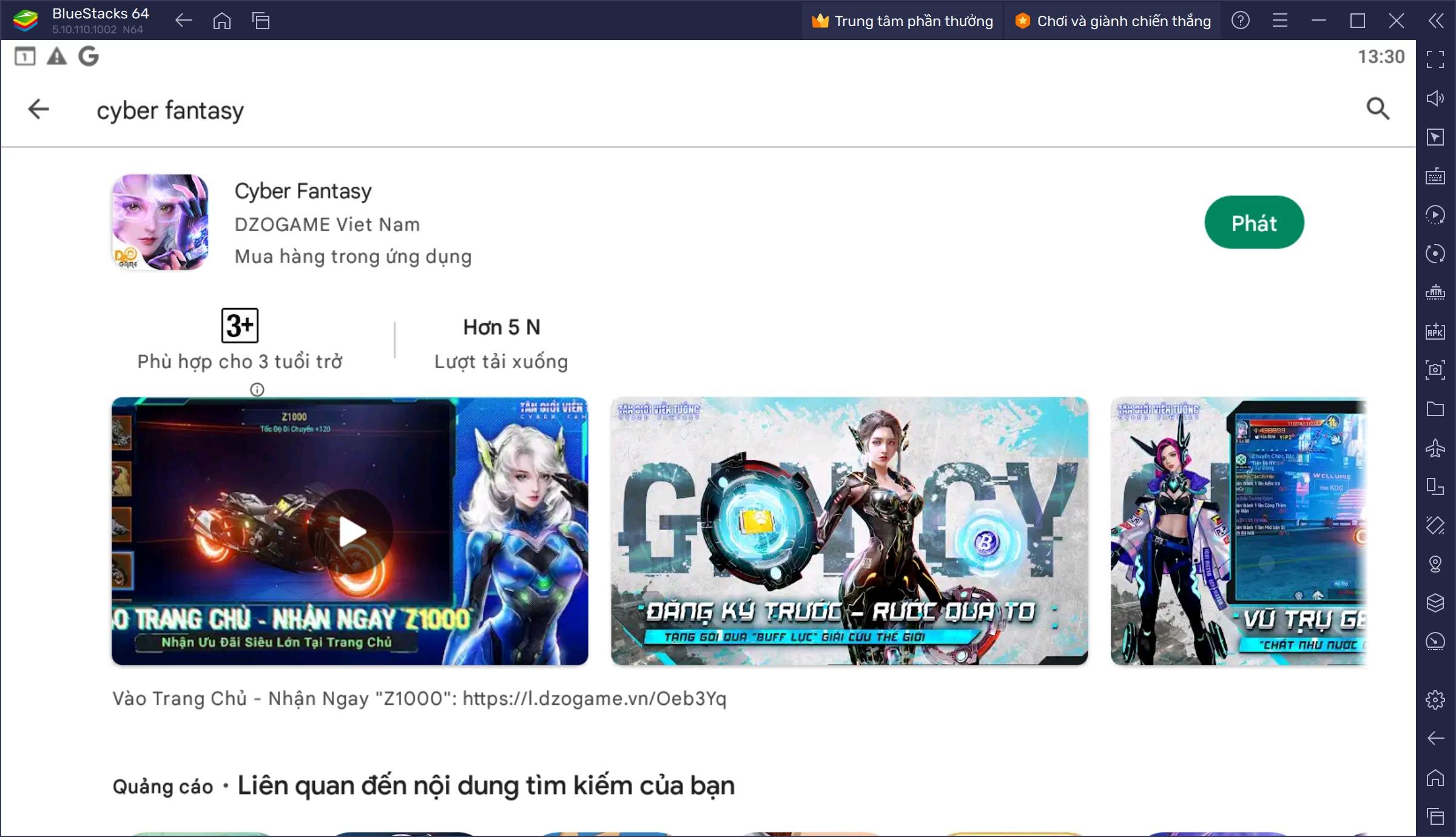Play the Cyber Fantasy trailer video
1456x837 pixels.
[x=350, y=531]
